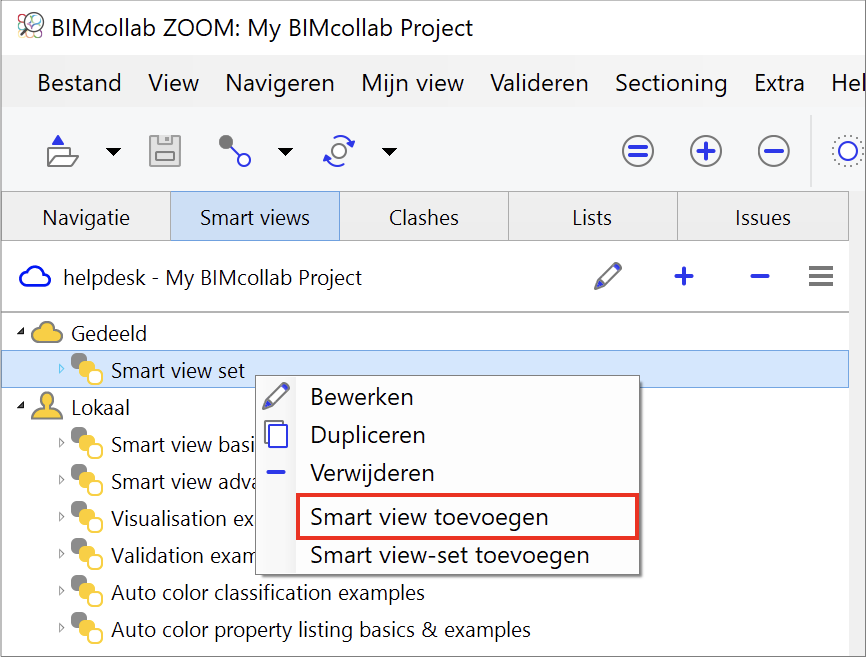This screenshot has height=658, width=866.
Task: Collapse the Gedeeld tree group
Action: (x=21, y=331)
